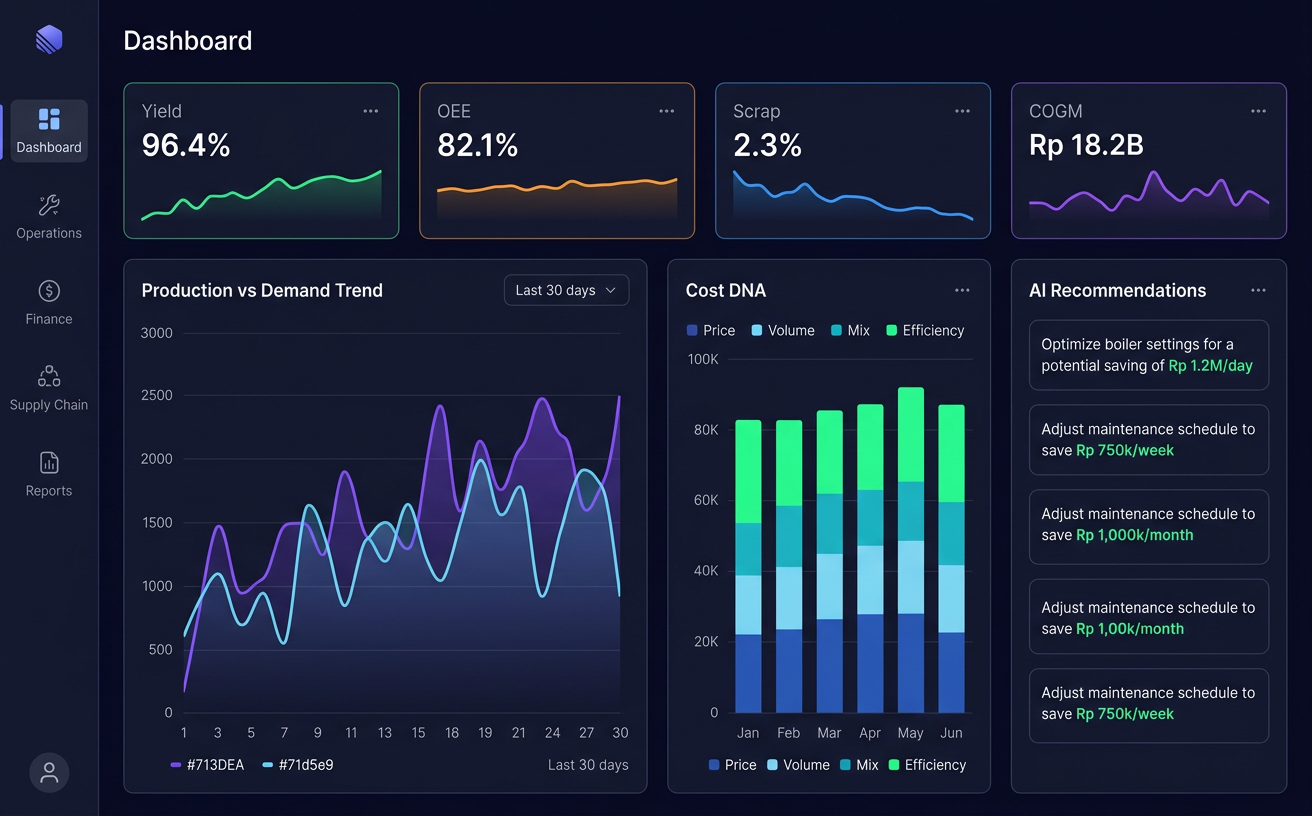The height and width of the screenshot is (816, 1312).
Task: Click the COGM value Rp 18.2B
Action: coord(1086,146)
